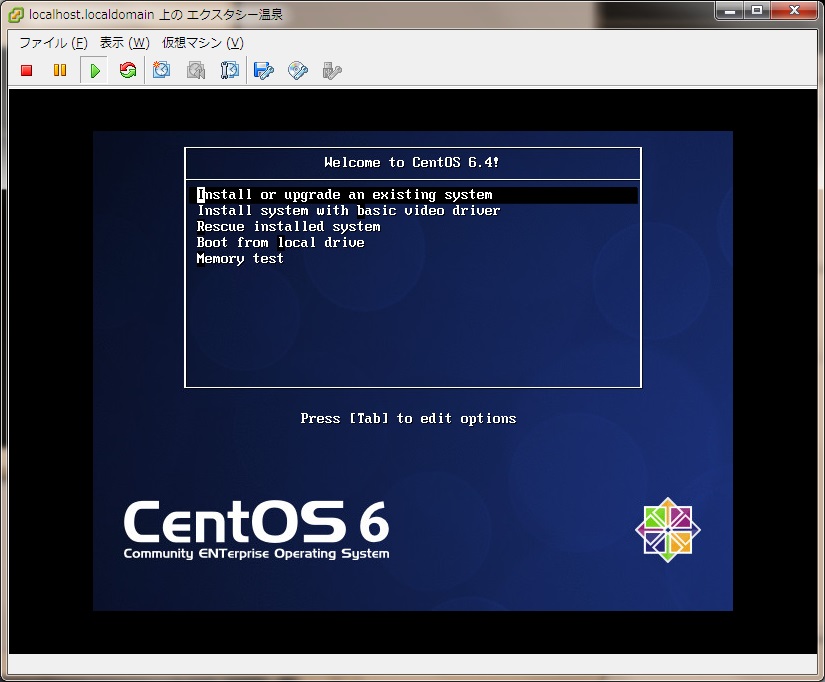This screenshot has height=682, width=825.
Task: Select 'Install system with basic video driver'
Action: coord(348,210)
